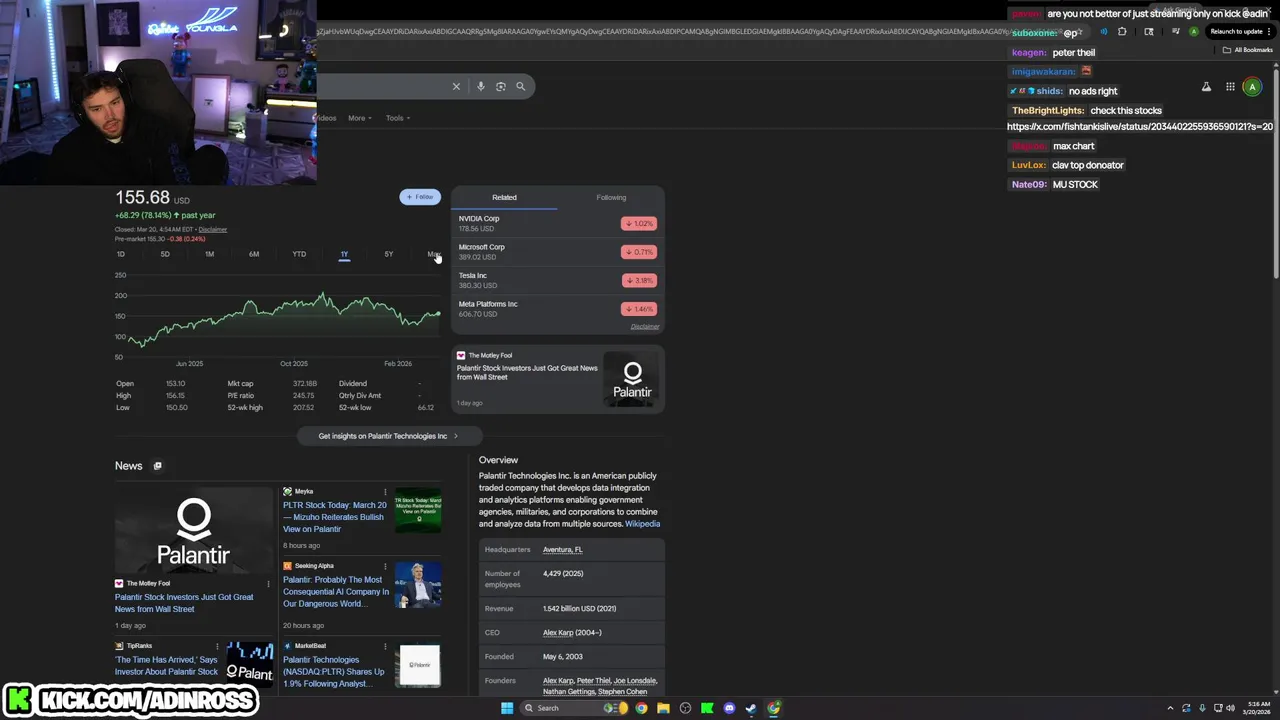Viewport: 1280px width, 720px height.
Task: Open Palantir Technologies Shares Up 1.9% article
Action: click(333, 672)
